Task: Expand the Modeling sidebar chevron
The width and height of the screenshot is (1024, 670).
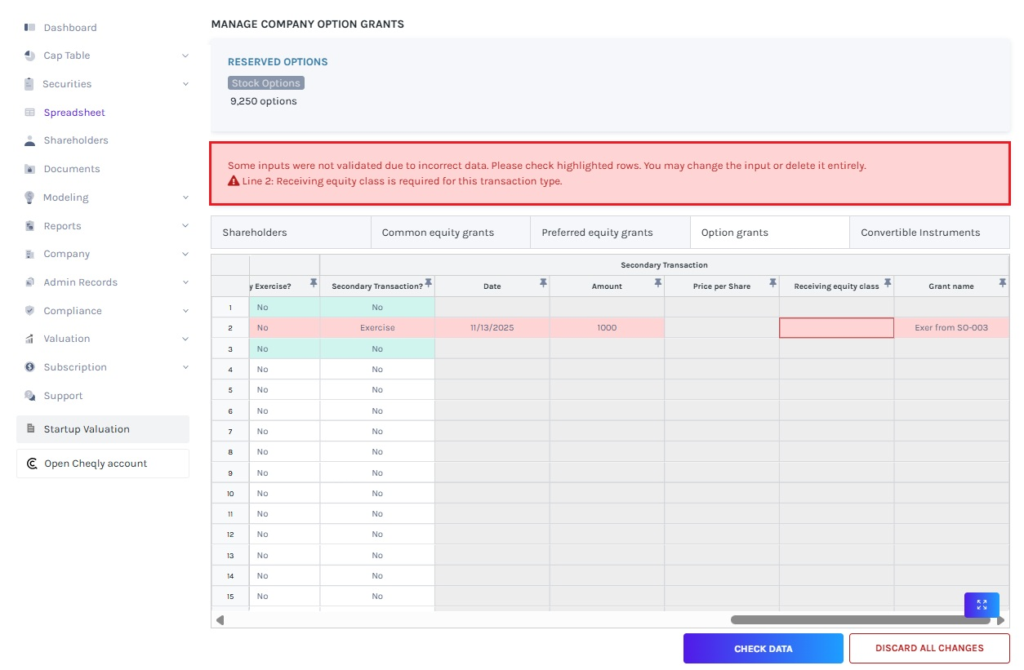Action: pyautogui.click(x=185, y=198)
